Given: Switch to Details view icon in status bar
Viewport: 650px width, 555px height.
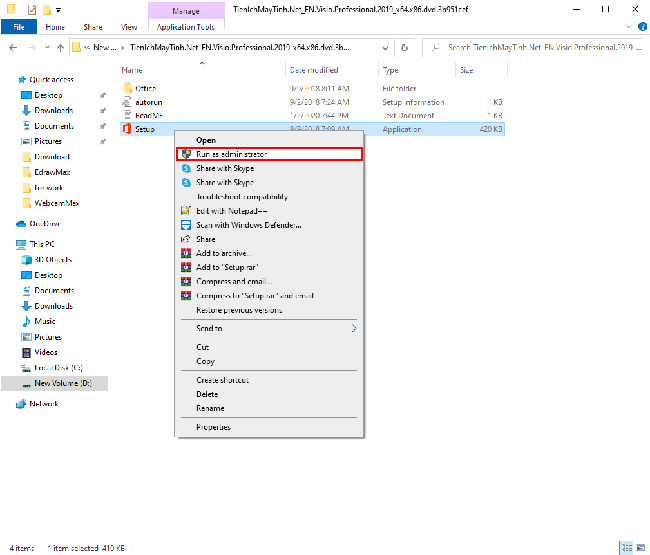Looking at the screenshot, I should click(x=627, y=548).
